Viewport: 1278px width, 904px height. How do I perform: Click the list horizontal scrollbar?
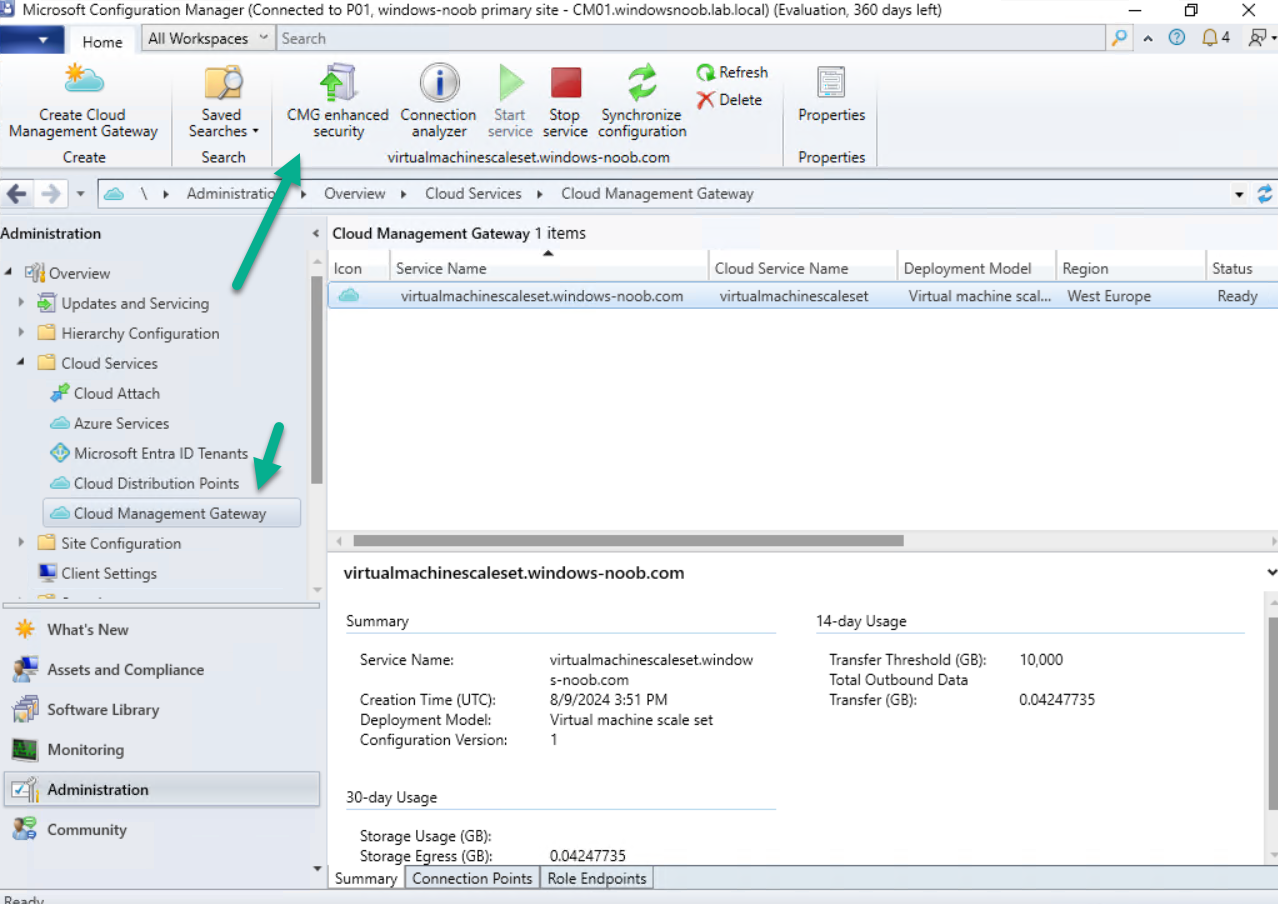tap(628, 540)
